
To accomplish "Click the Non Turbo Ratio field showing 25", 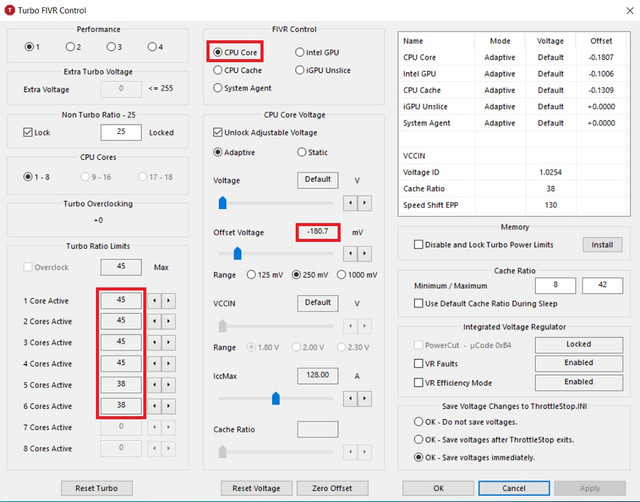I will (x=121, y=132).
